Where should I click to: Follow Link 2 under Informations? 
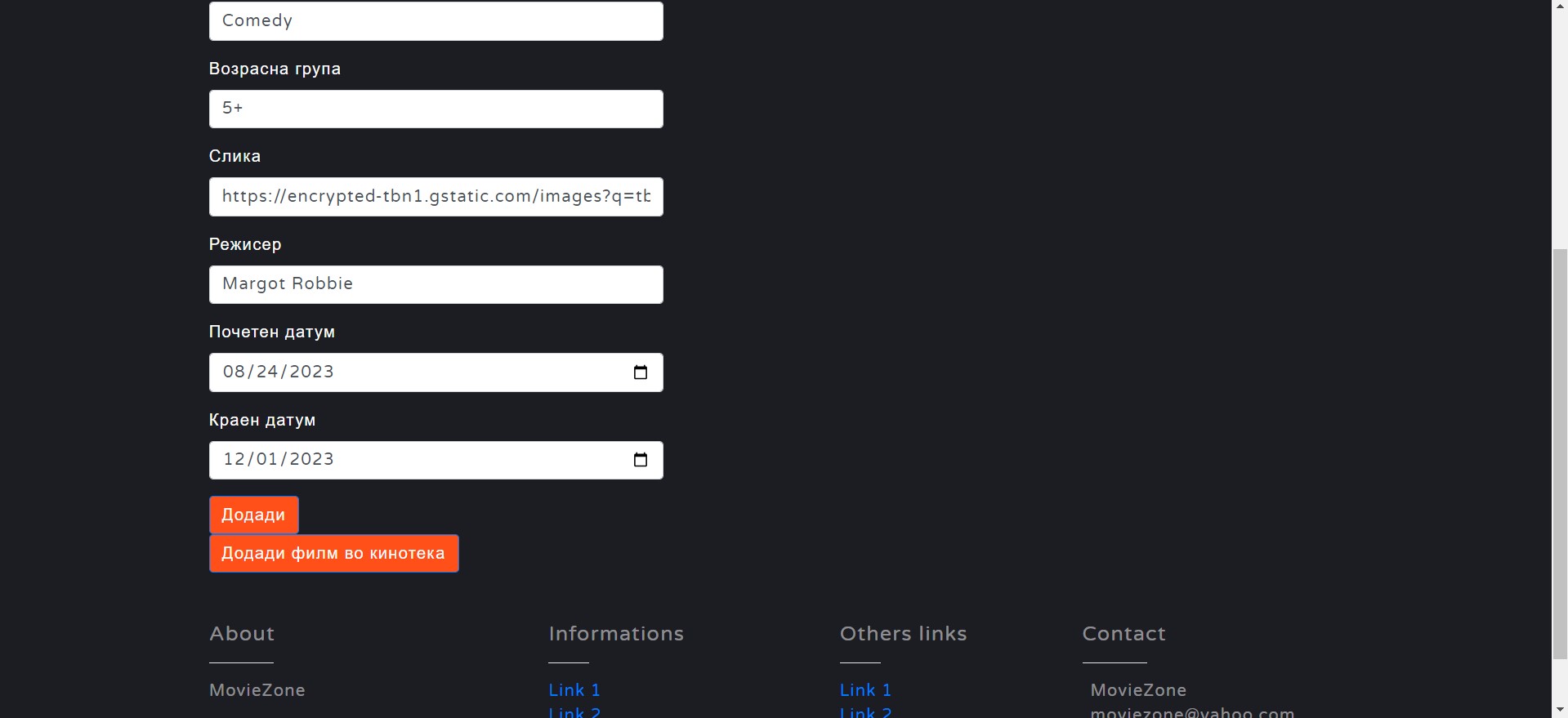click(x=574, y=712)
